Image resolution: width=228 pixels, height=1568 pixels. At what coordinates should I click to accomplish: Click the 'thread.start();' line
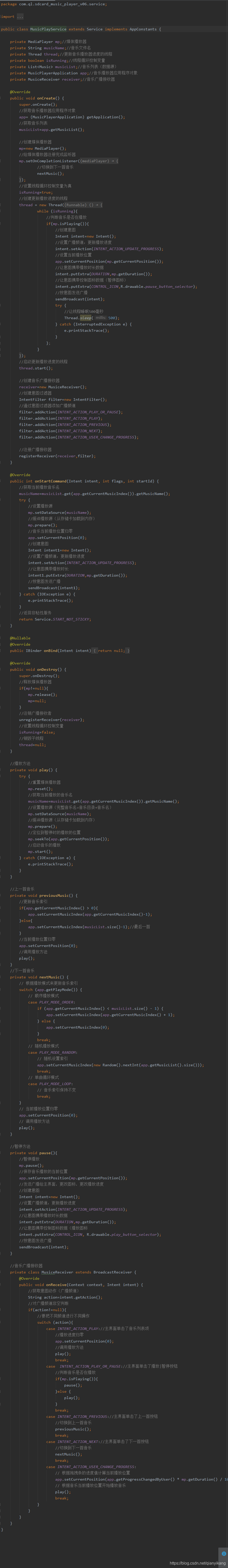point(36,368)
